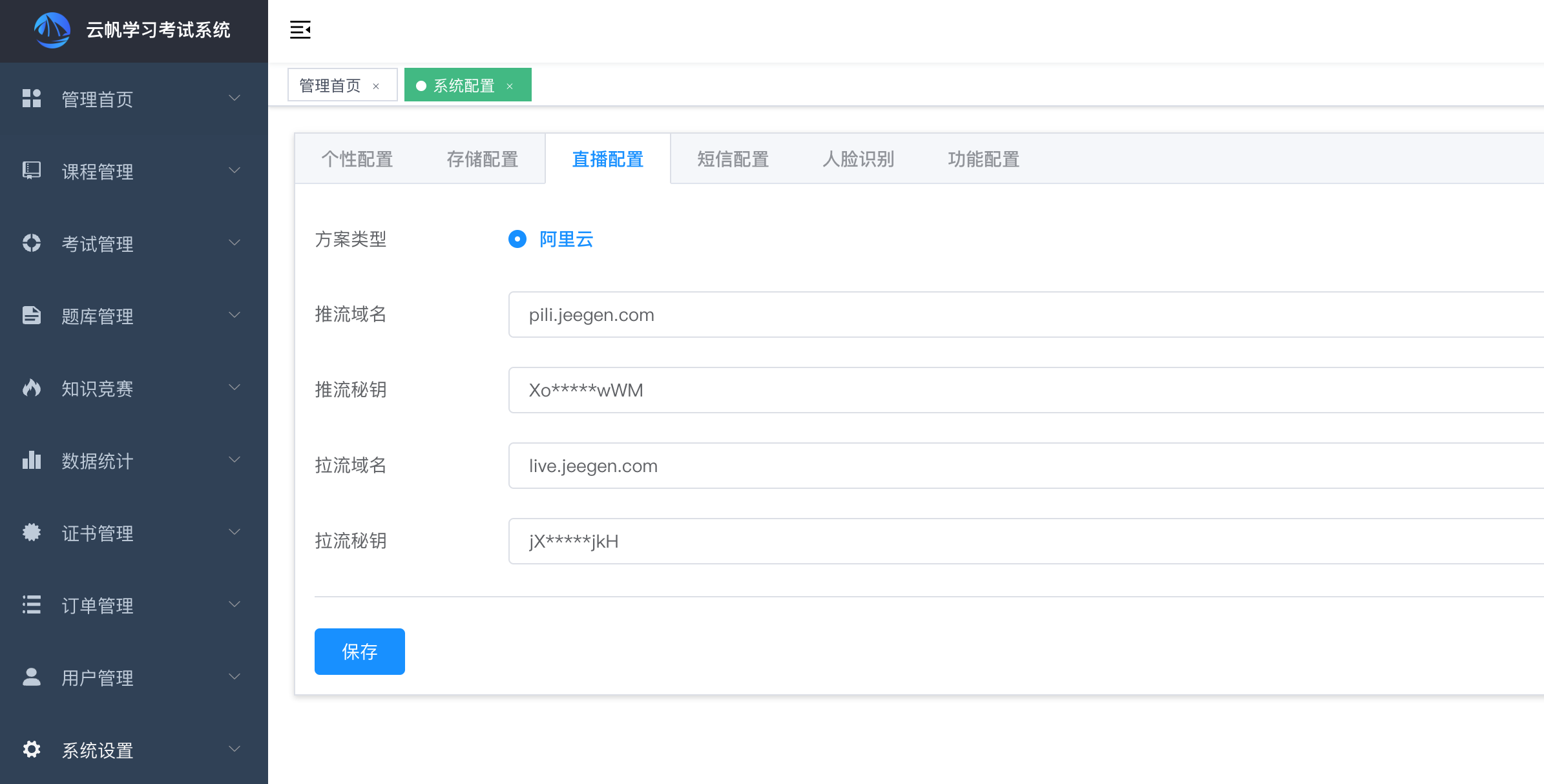Open 用户管理 in the sidebar
The width and height of the screenshot is (1544, 784).
(x=134, y=677)
